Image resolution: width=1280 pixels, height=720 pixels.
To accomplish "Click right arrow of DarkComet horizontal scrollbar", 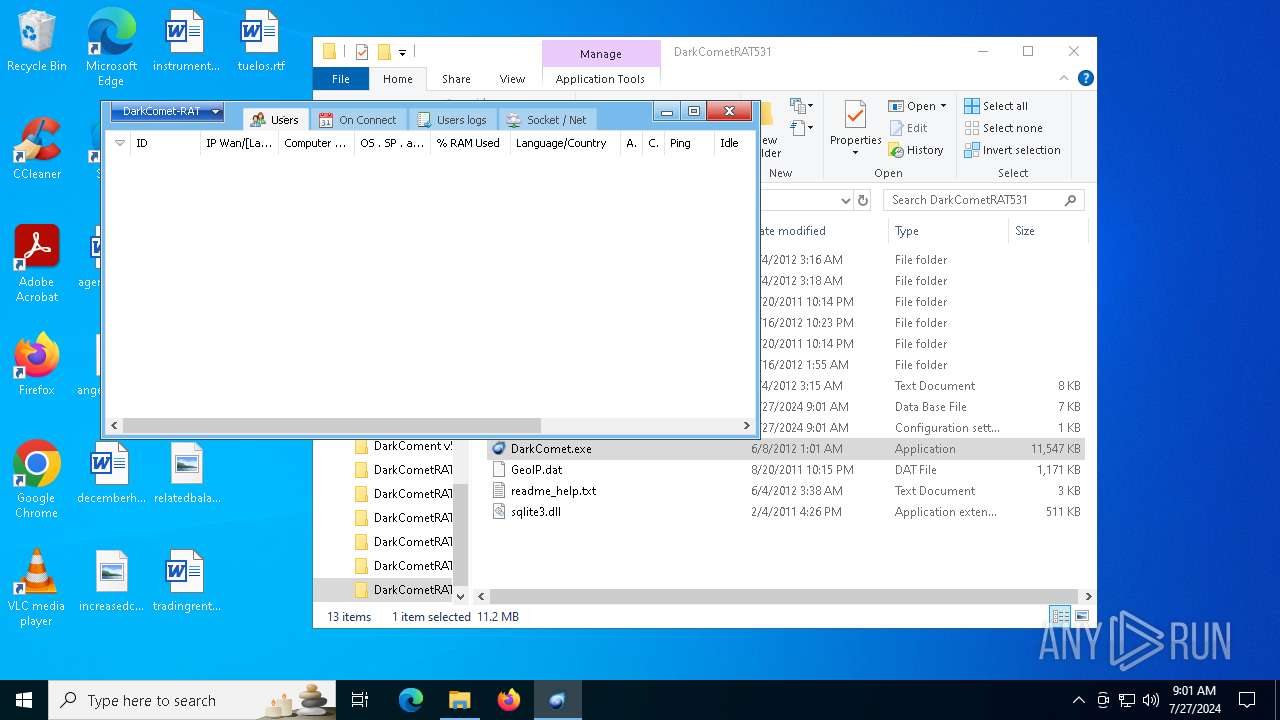I will click(746, 425).
